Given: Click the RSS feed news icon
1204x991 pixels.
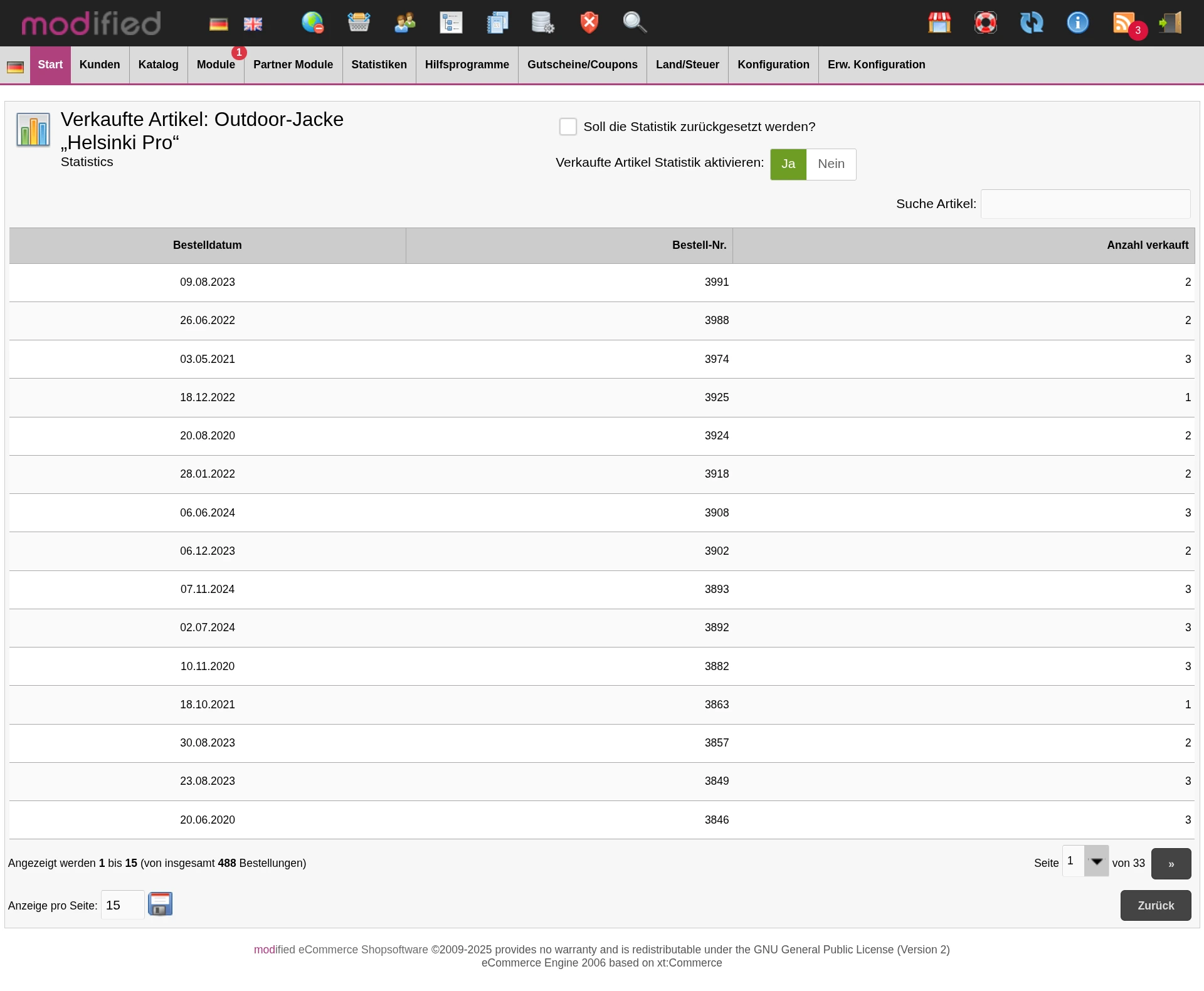Looking at the screenshot, I should [1124, 23].
